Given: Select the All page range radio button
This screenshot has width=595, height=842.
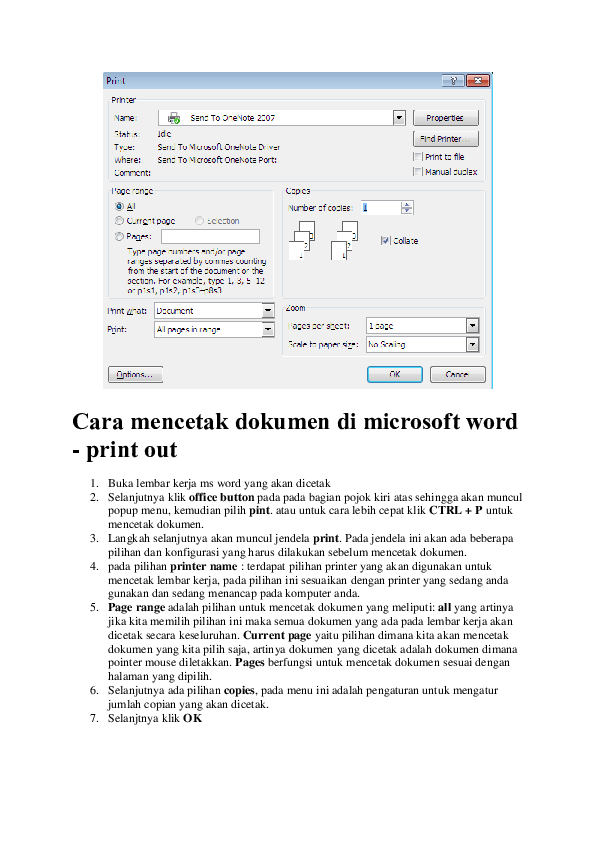Looking at the screenshot, I should (x=119, y=206).
